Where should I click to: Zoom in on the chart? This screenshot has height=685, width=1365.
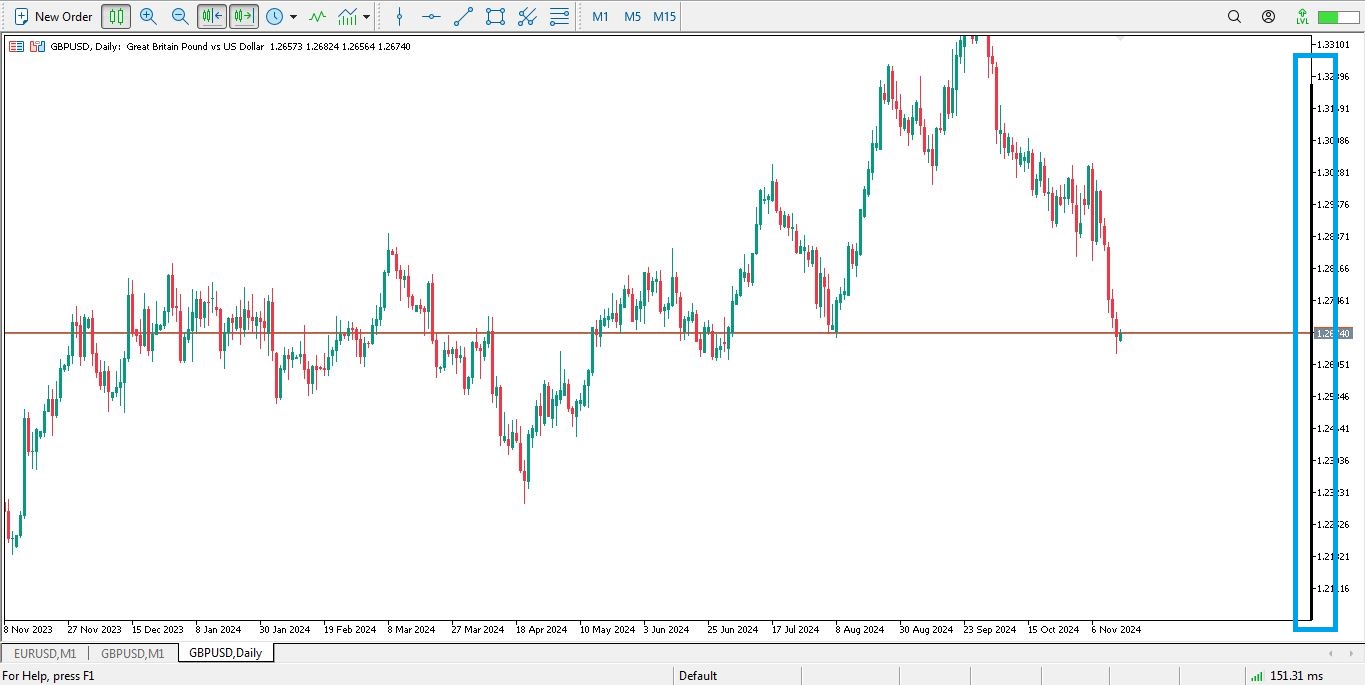tap(148, 16)
